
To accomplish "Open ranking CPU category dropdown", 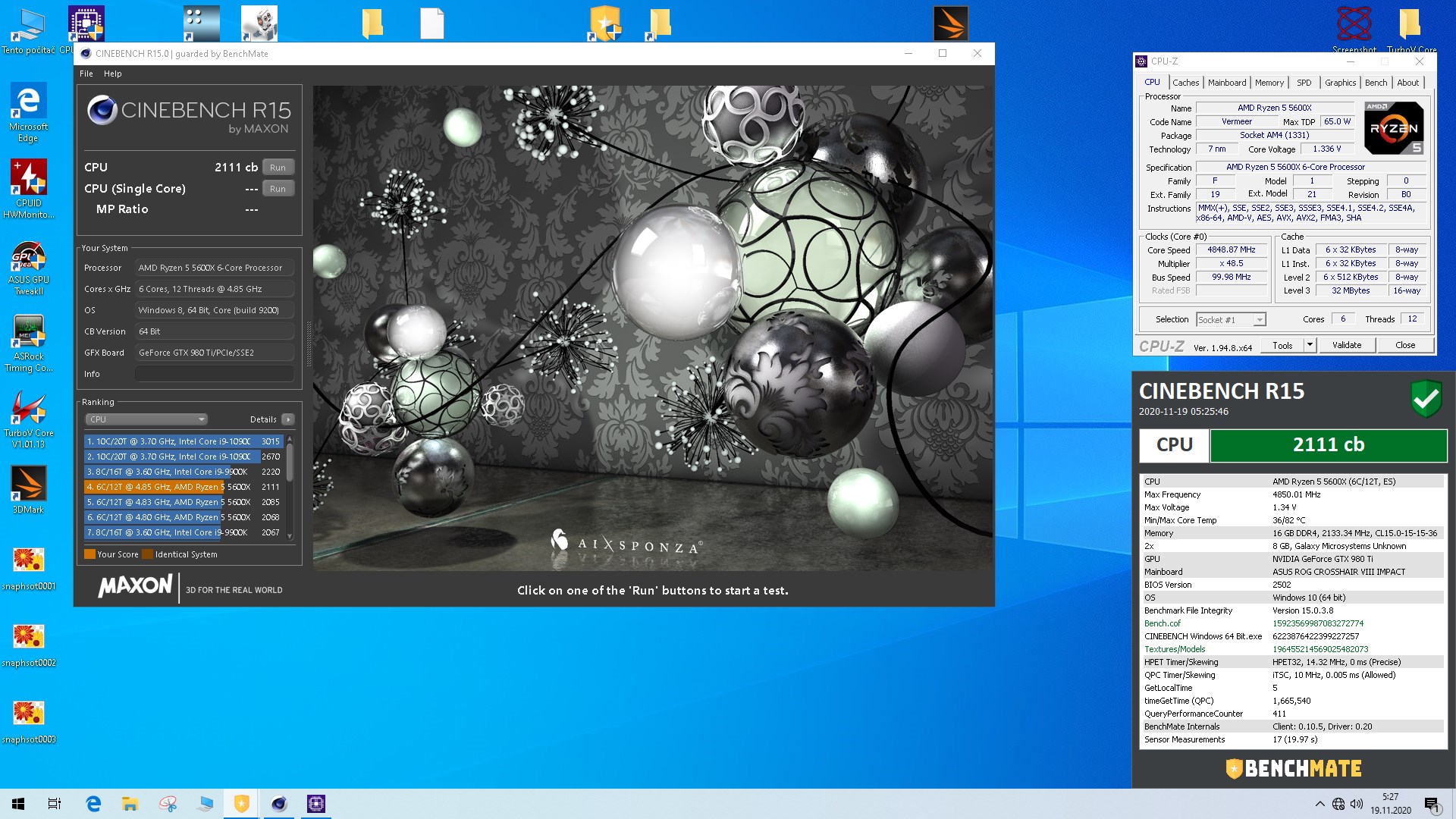I will point(146,419).
